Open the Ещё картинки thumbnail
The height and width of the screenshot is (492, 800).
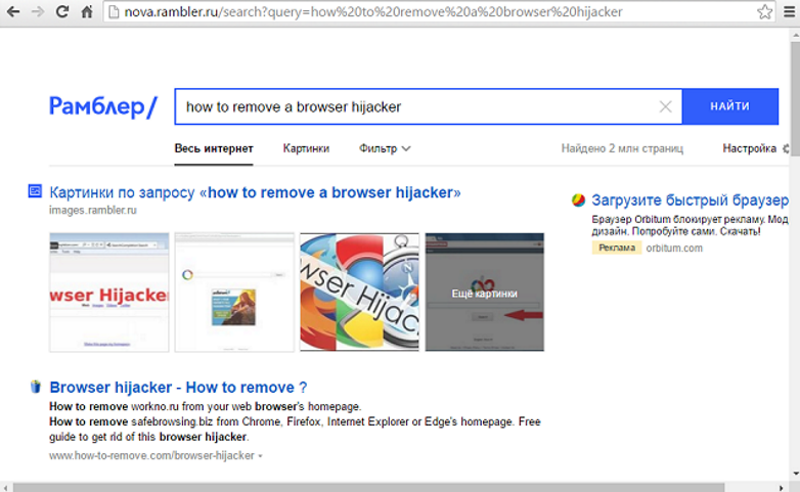485,292
